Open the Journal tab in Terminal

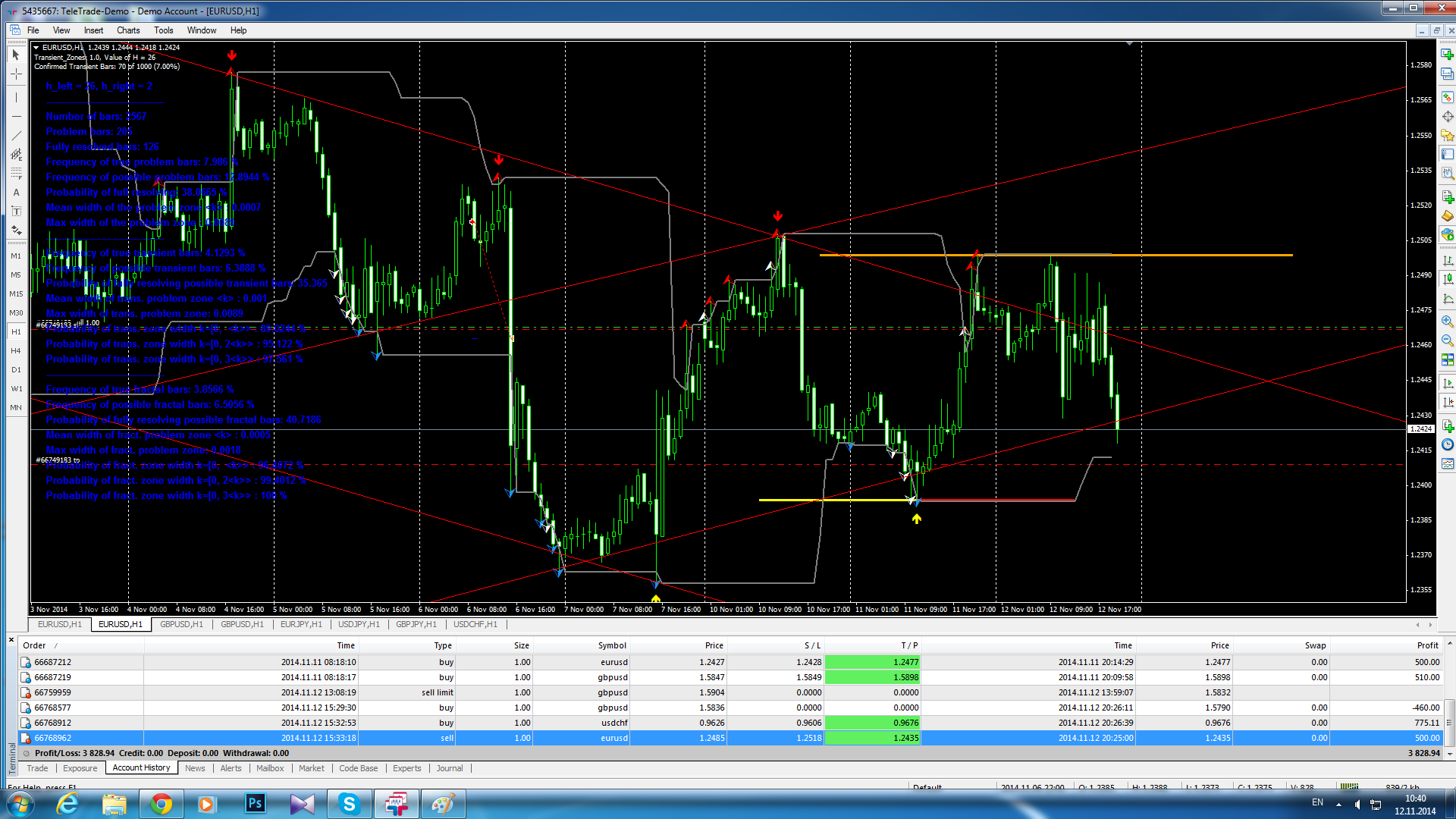coord(450,768)
